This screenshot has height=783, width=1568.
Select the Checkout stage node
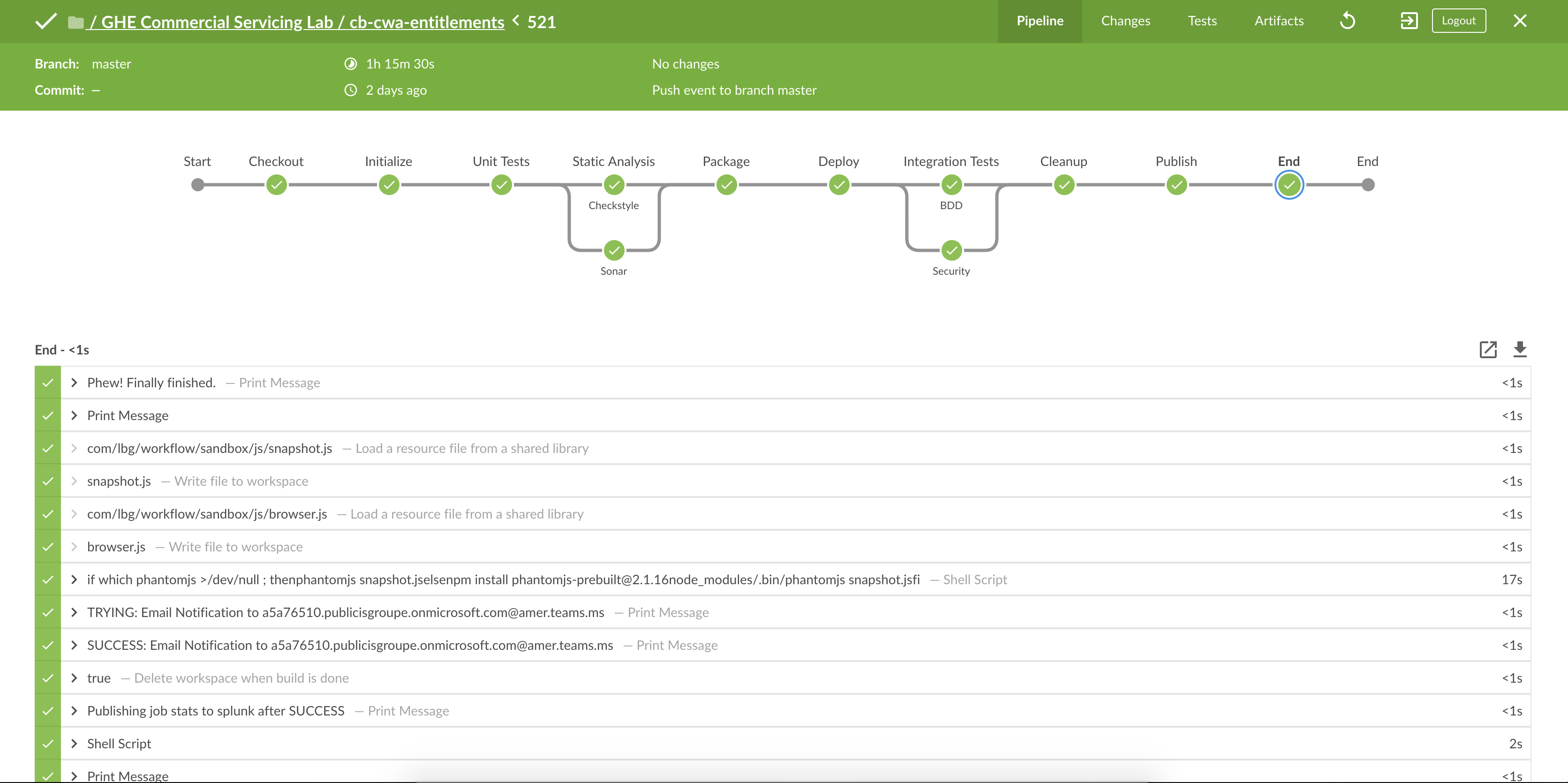[x=276, y=184]
